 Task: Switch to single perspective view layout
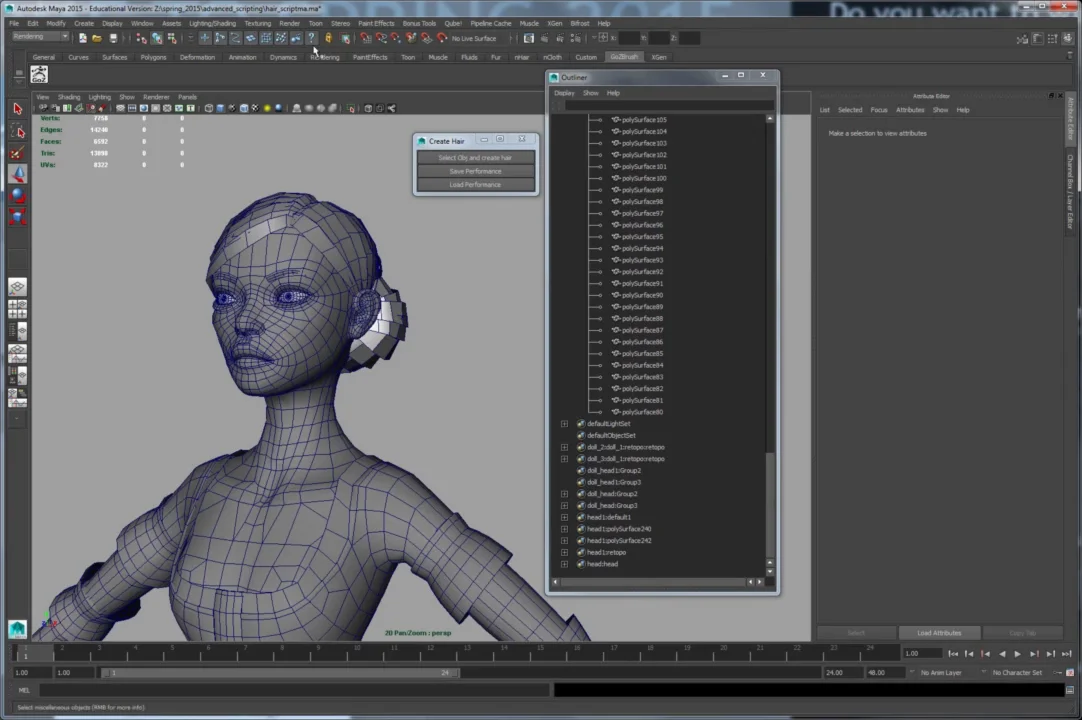[17, 286]
